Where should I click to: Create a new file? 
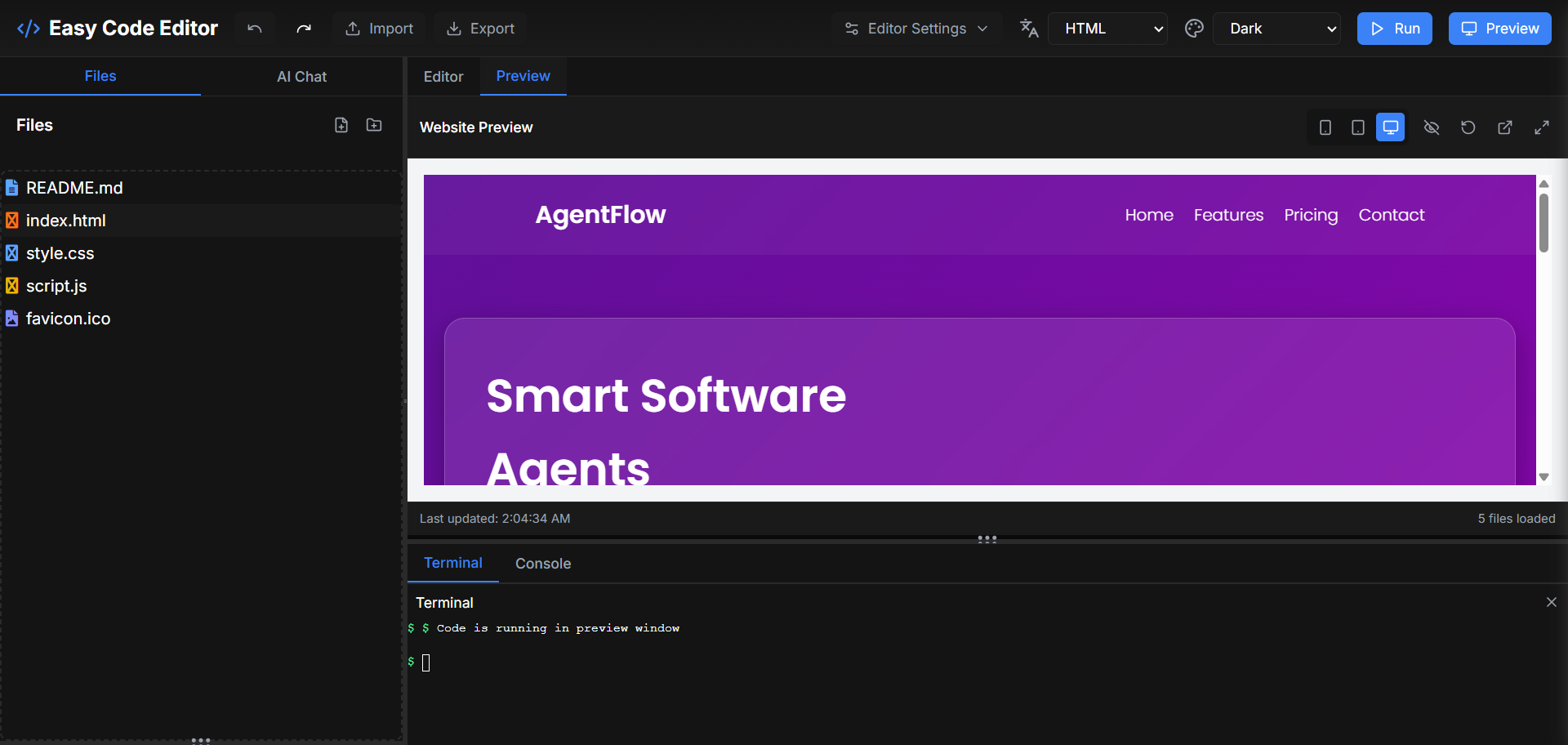click(x=341, y=125)
